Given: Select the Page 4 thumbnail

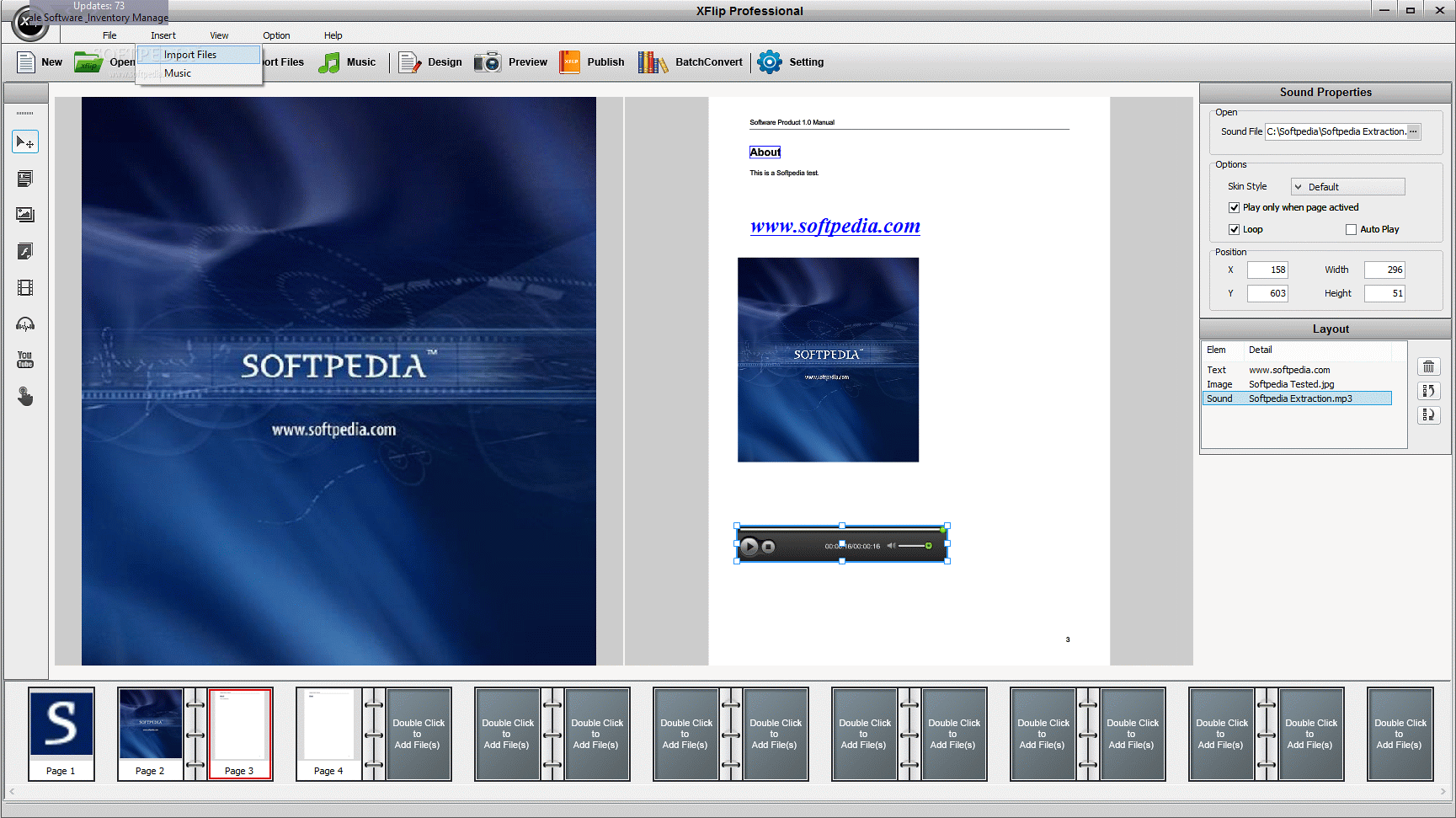Looking at the screenshot, I should 329,734.
